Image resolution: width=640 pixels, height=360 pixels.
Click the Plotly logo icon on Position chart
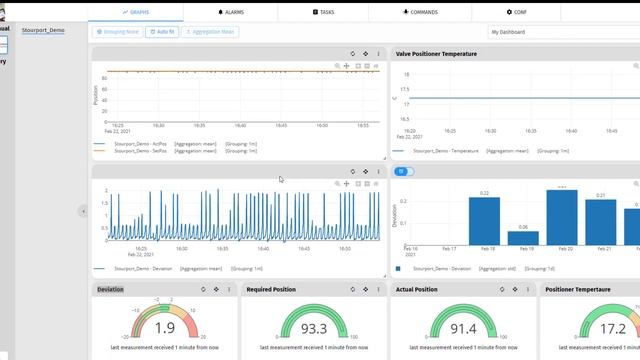click(x=376, y=66)
